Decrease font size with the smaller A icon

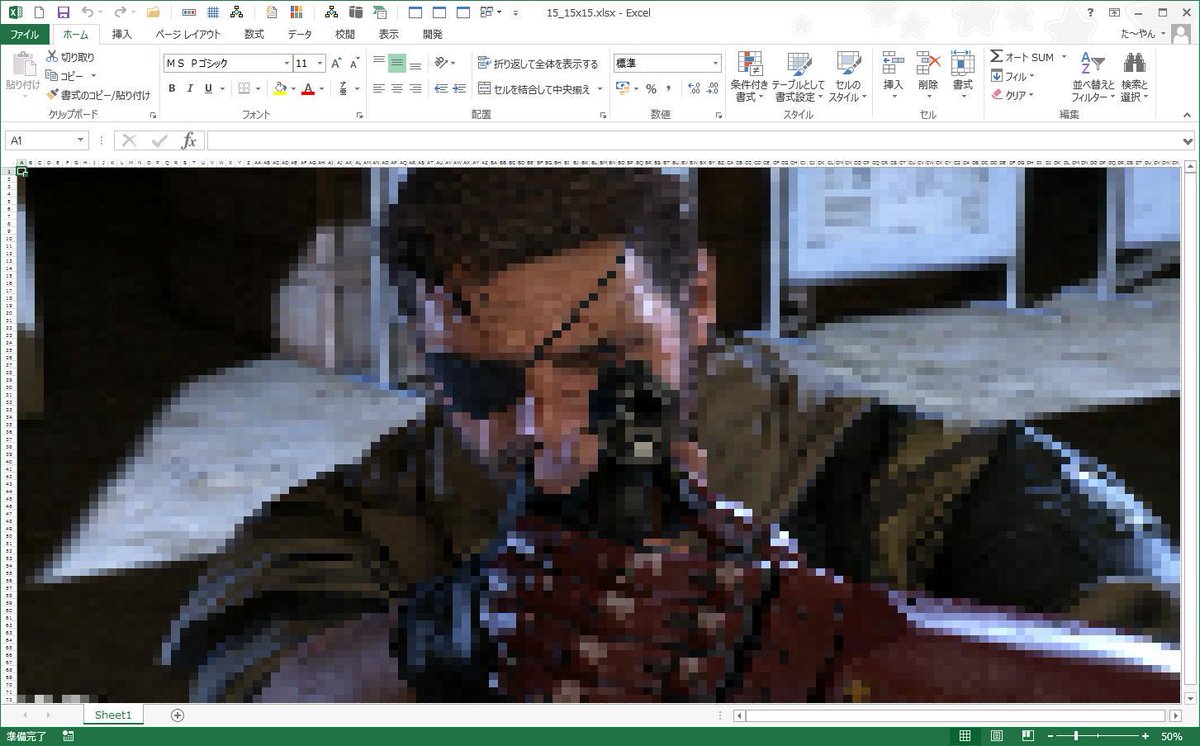tap(354, 63)
